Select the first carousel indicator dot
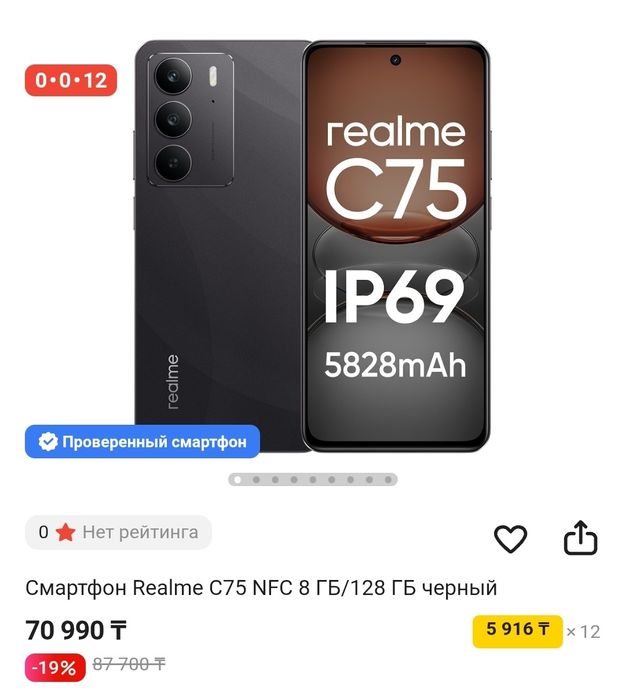This screenshot has width=625, height=700. pyautogui.click(x=238, y=480)
